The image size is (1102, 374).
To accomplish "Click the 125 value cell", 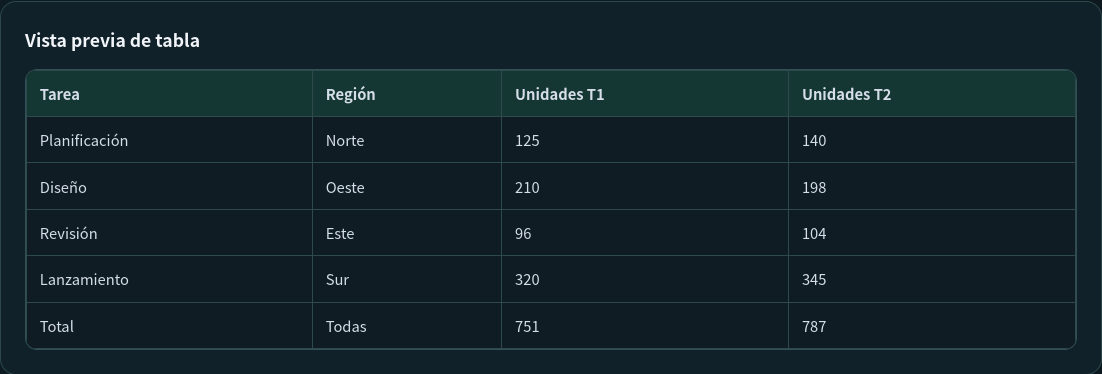I will [x=645, y=140].
